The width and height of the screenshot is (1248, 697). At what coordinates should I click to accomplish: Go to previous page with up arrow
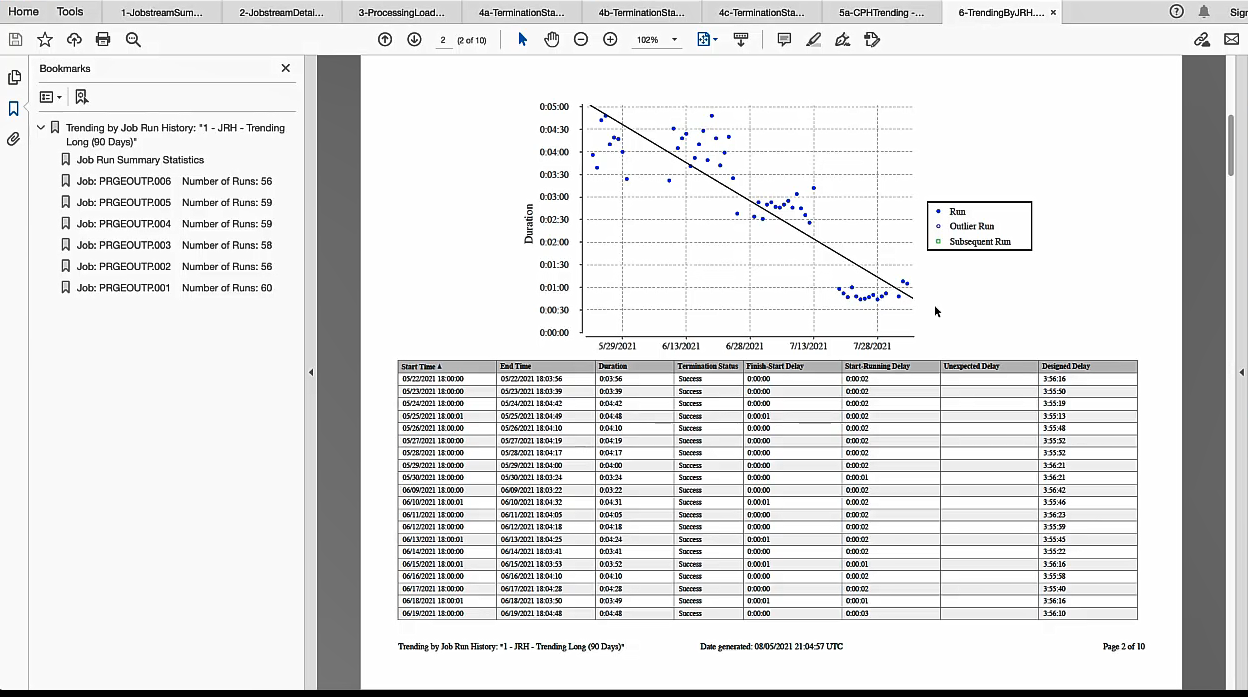tap(385, 40)
